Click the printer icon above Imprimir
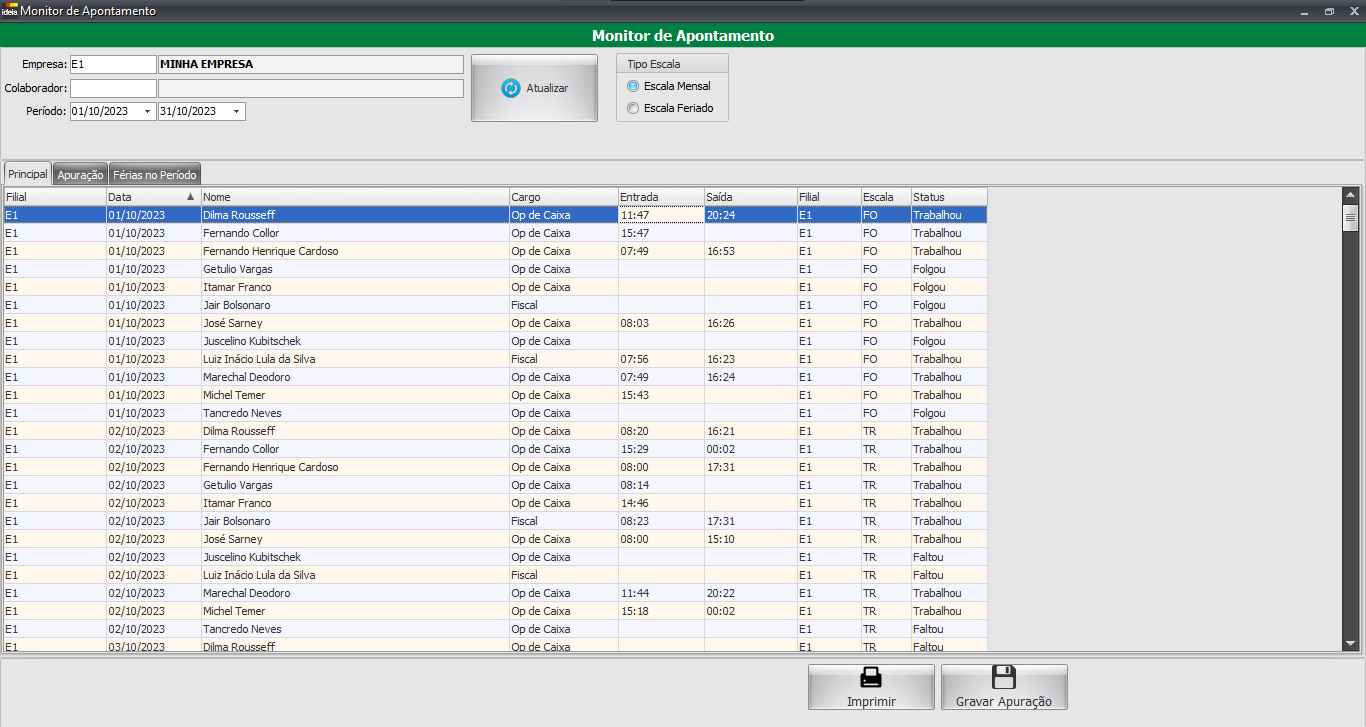 tap(871, 678)
